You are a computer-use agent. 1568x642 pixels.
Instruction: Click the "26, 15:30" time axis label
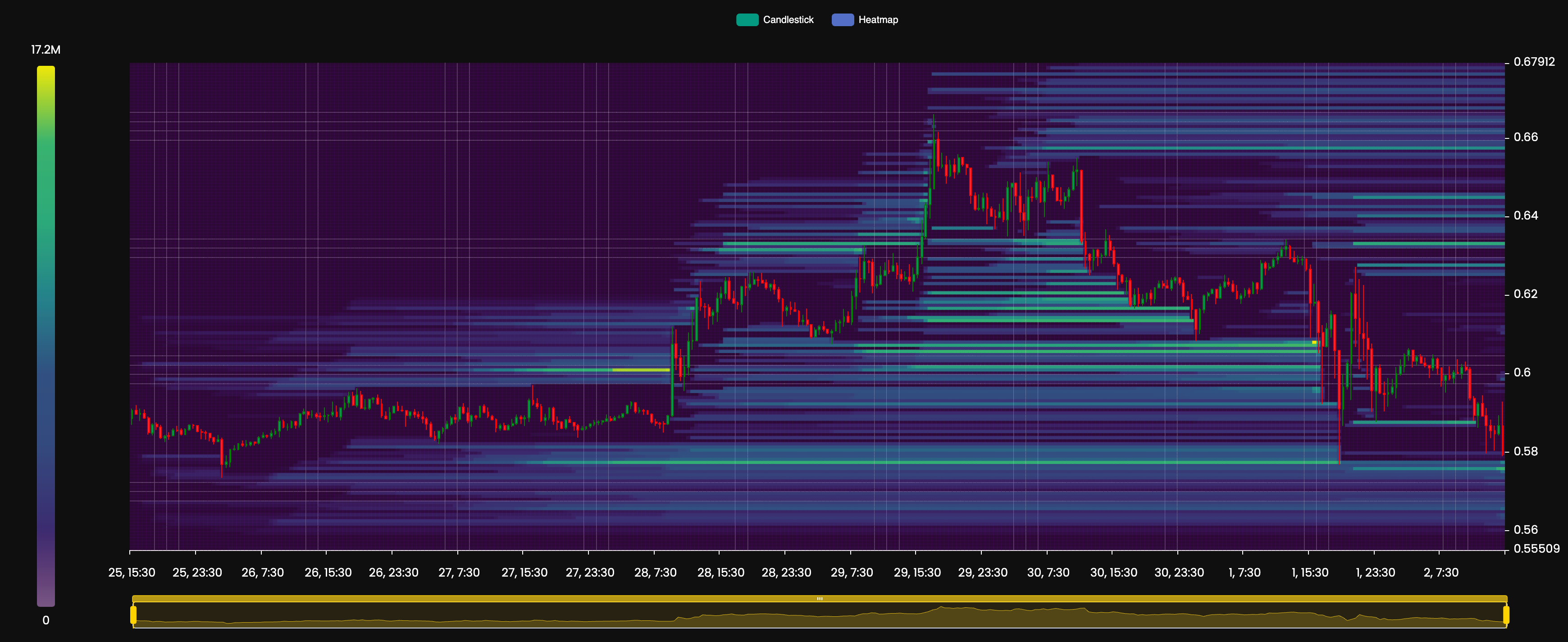pyautogui.click(x=328, y=573)
